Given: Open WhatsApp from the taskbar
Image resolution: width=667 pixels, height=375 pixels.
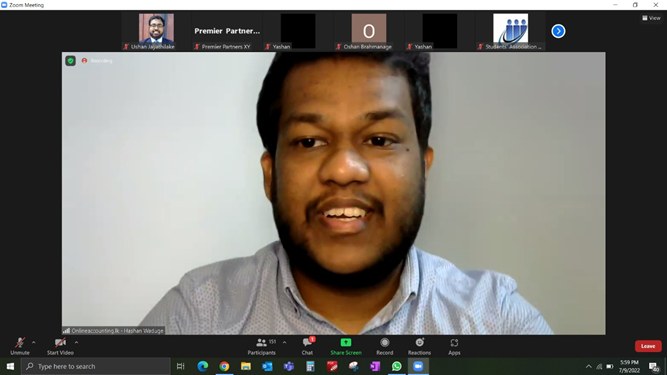Looking at the screenshot, I should click(396, 366).
